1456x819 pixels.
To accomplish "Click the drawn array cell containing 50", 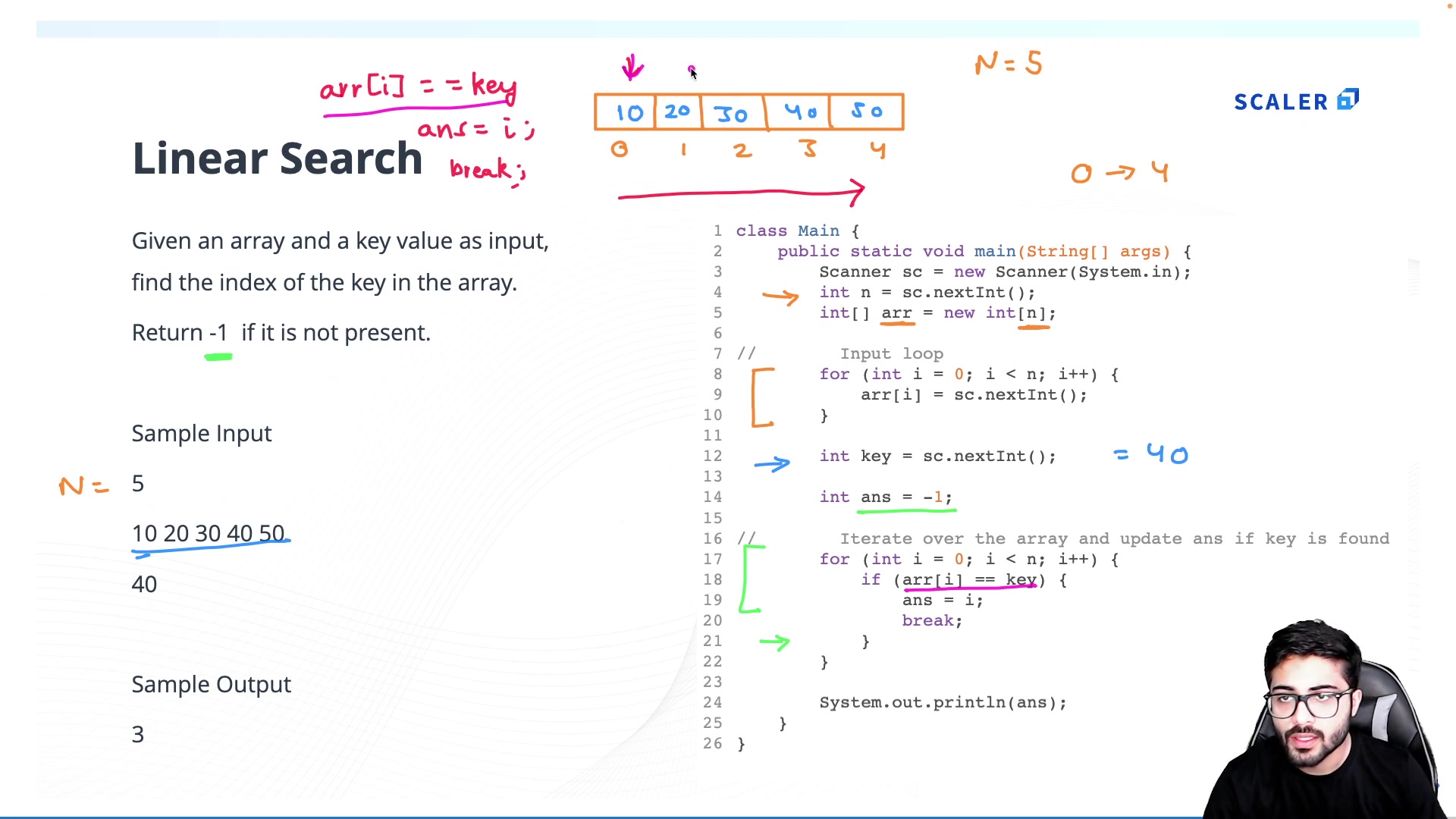I will pyautogui.click(x=867, y=112).
